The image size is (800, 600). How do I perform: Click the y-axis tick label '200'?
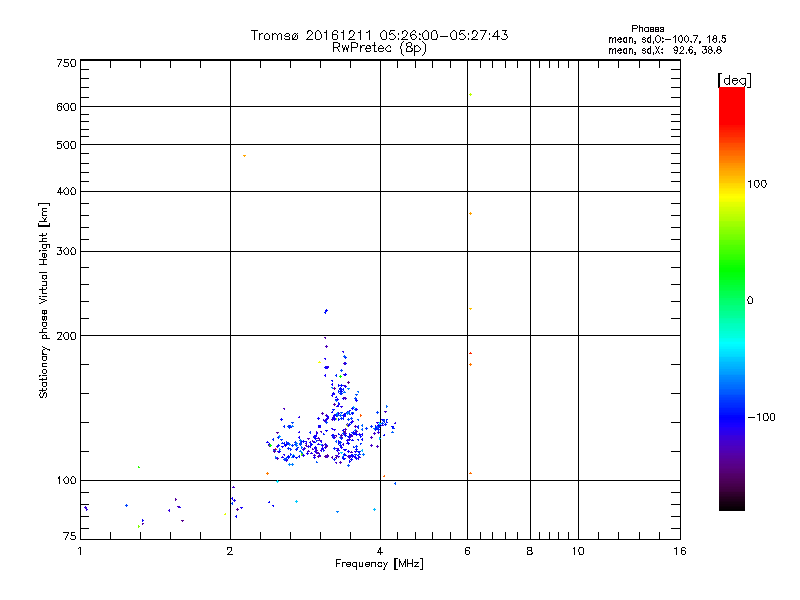[x=66, y=336]
